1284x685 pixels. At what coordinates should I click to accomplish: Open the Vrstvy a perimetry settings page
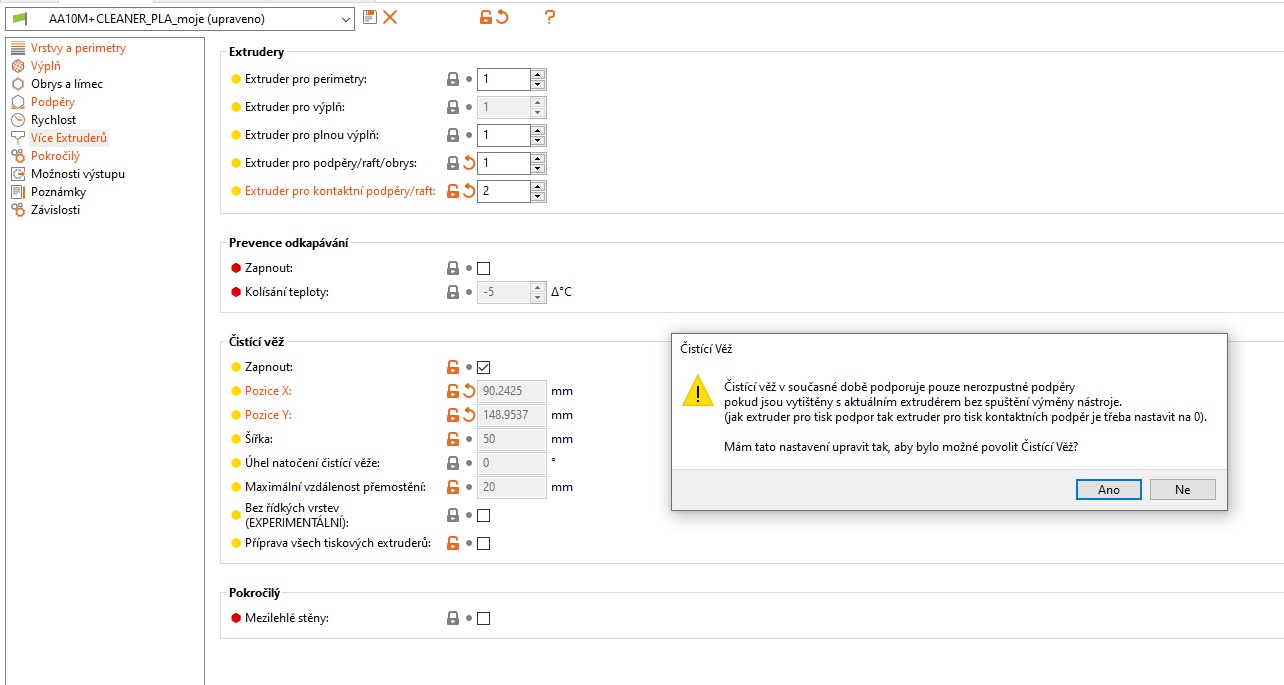78,48
